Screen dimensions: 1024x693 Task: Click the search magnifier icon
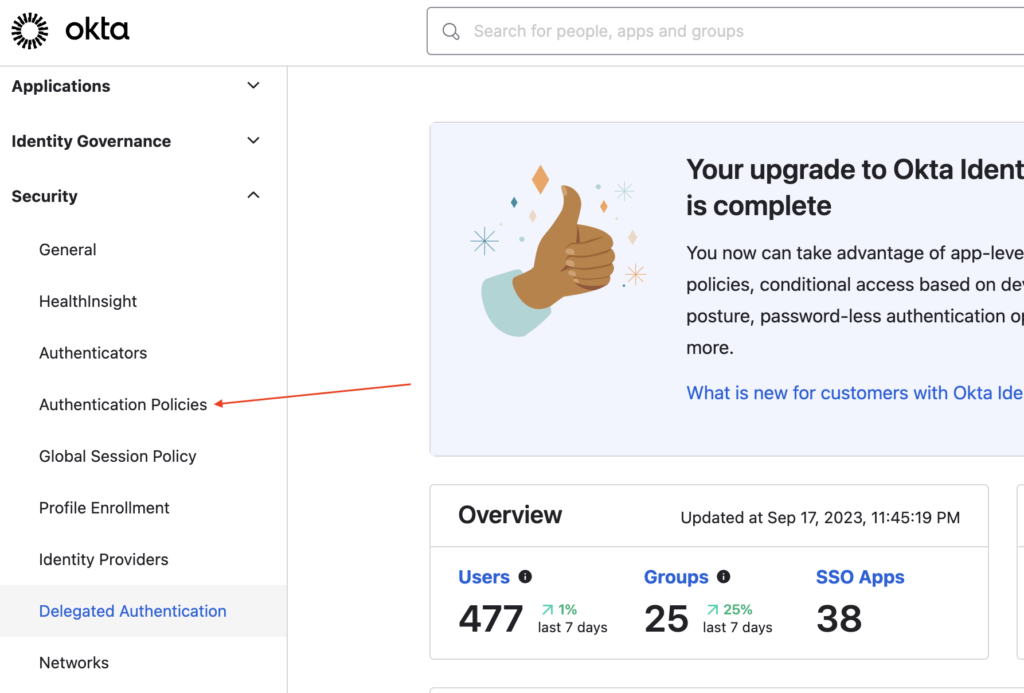click(x=451, y=31)
